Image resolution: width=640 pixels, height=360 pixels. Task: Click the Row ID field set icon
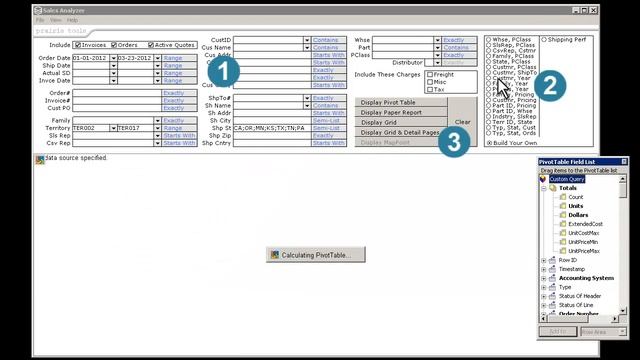pyautogui.click(x=552, y=260)
